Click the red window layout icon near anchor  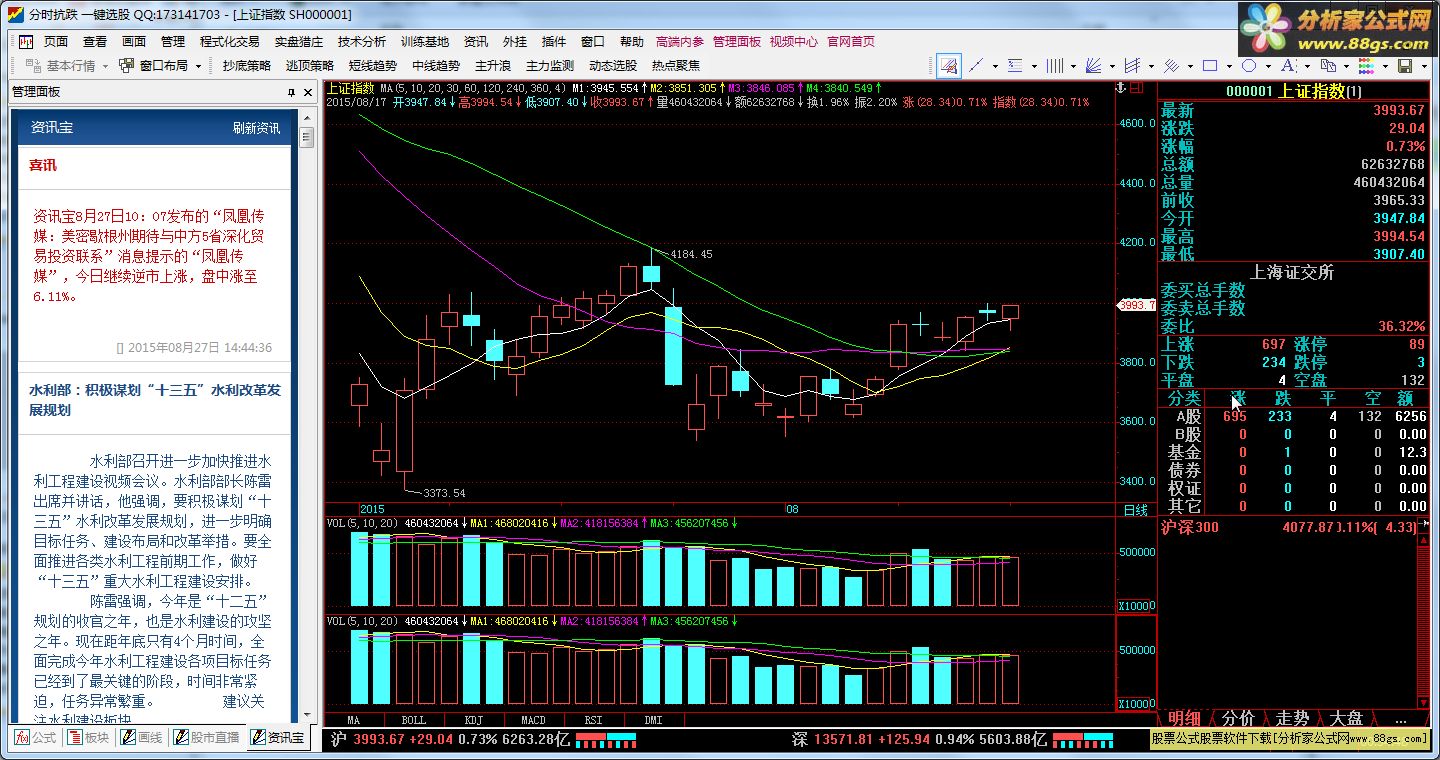tap(1137, 87)
